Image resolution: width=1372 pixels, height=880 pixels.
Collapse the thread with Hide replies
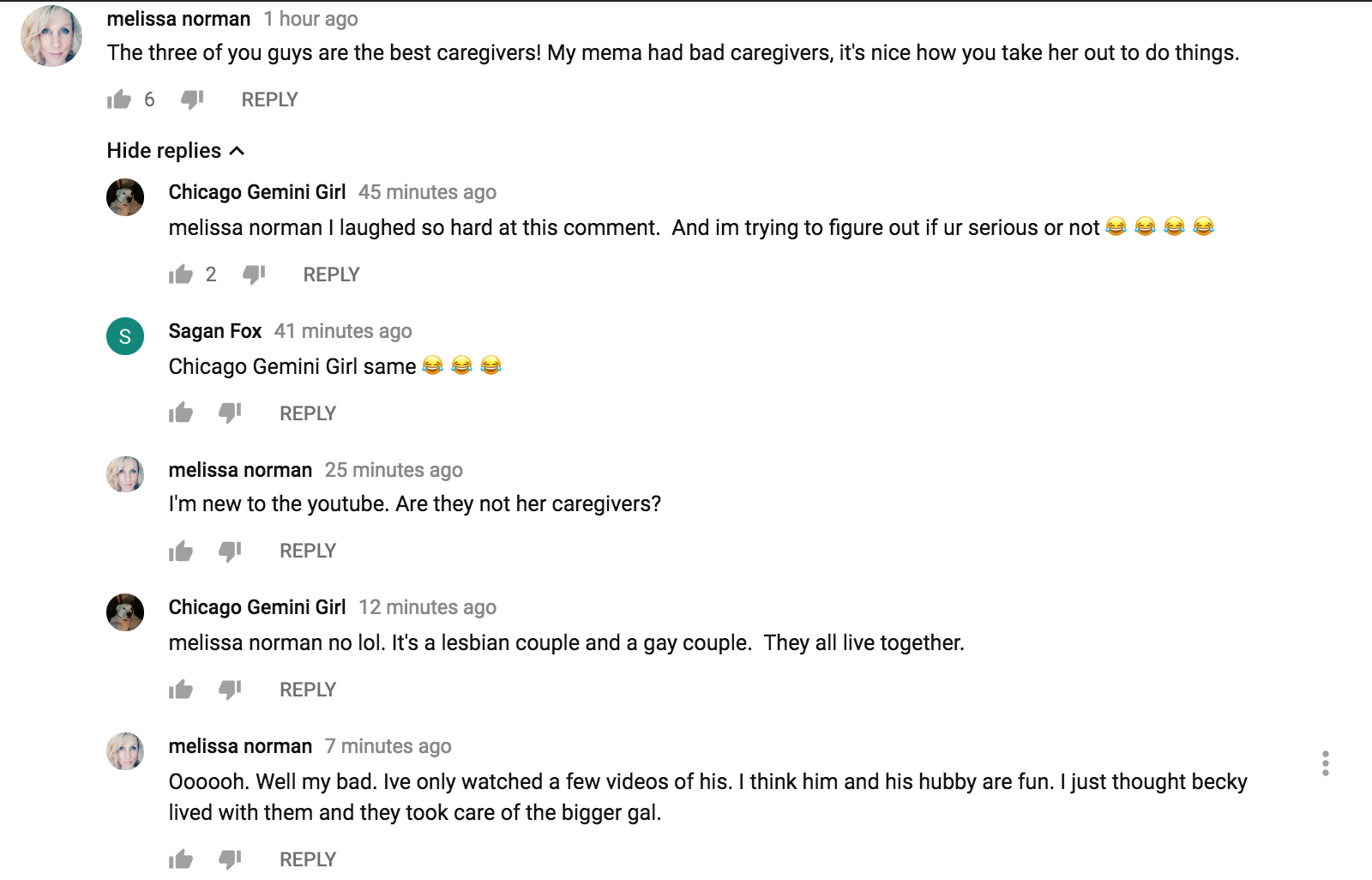tap(176, 151)
